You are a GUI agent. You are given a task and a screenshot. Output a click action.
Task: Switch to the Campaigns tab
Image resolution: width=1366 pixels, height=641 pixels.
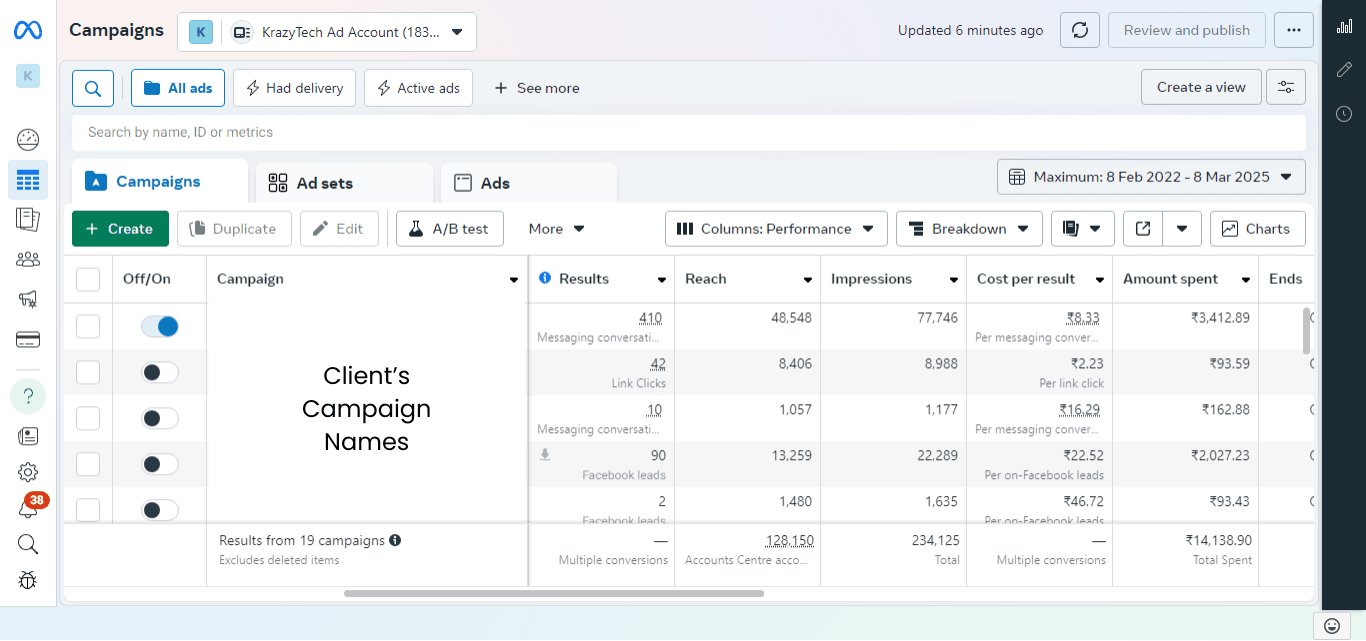[159, 182]
